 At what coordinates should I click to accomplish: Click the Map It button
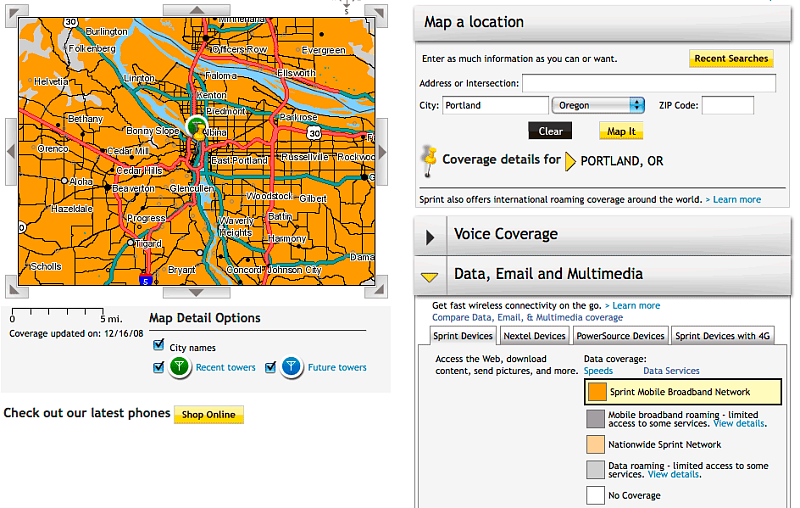click(621, 131)
